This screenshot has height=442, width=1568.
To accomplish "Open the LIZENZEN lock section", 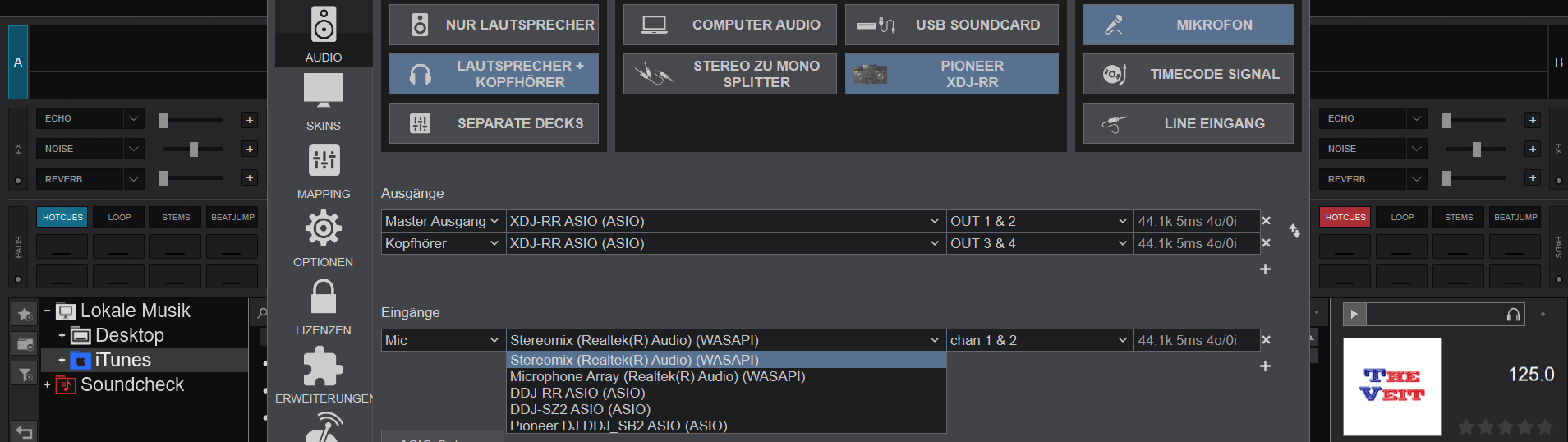I will pos(324,307).
